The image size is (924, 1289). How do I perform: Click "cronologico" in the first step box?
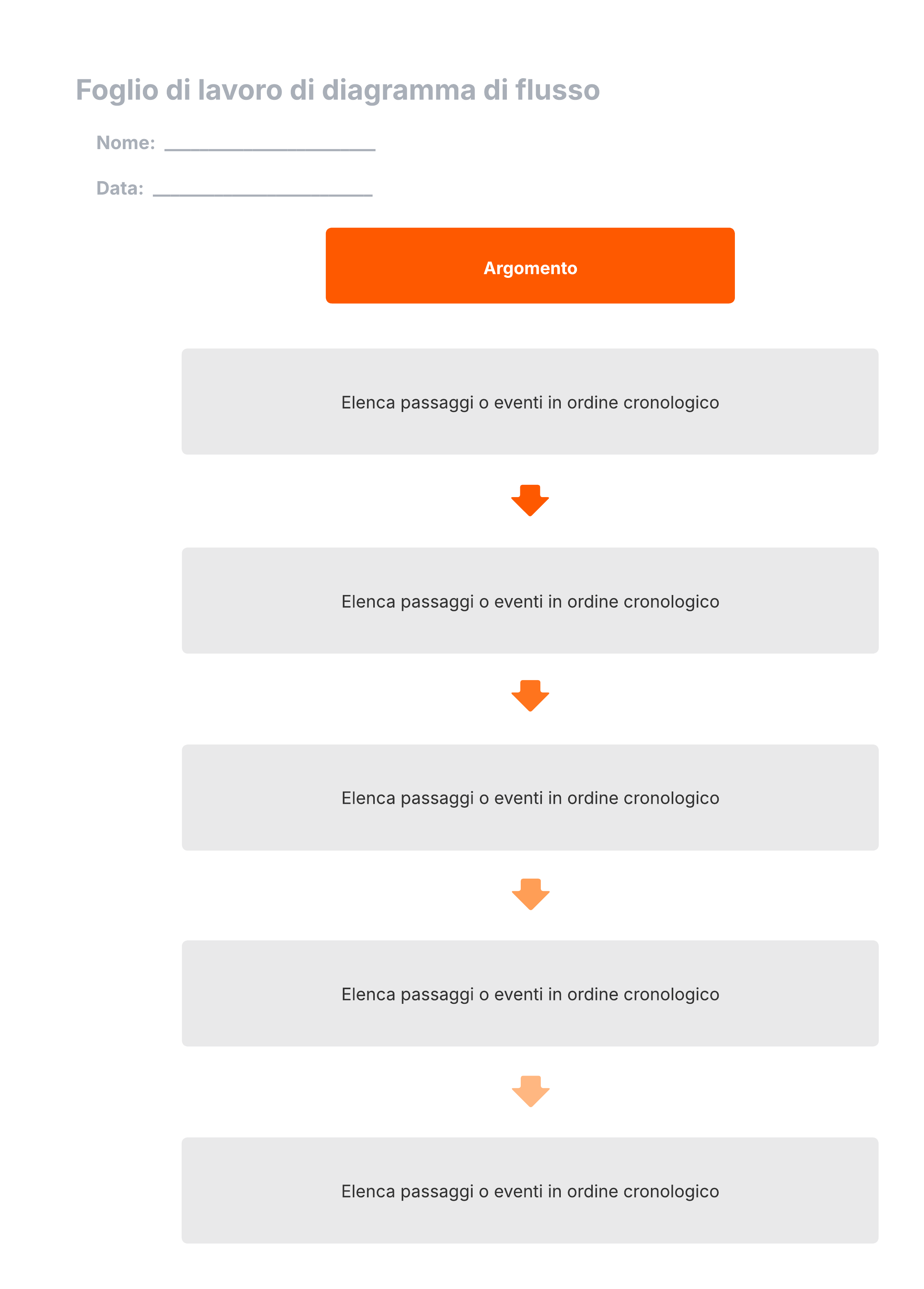click(671, 402)
